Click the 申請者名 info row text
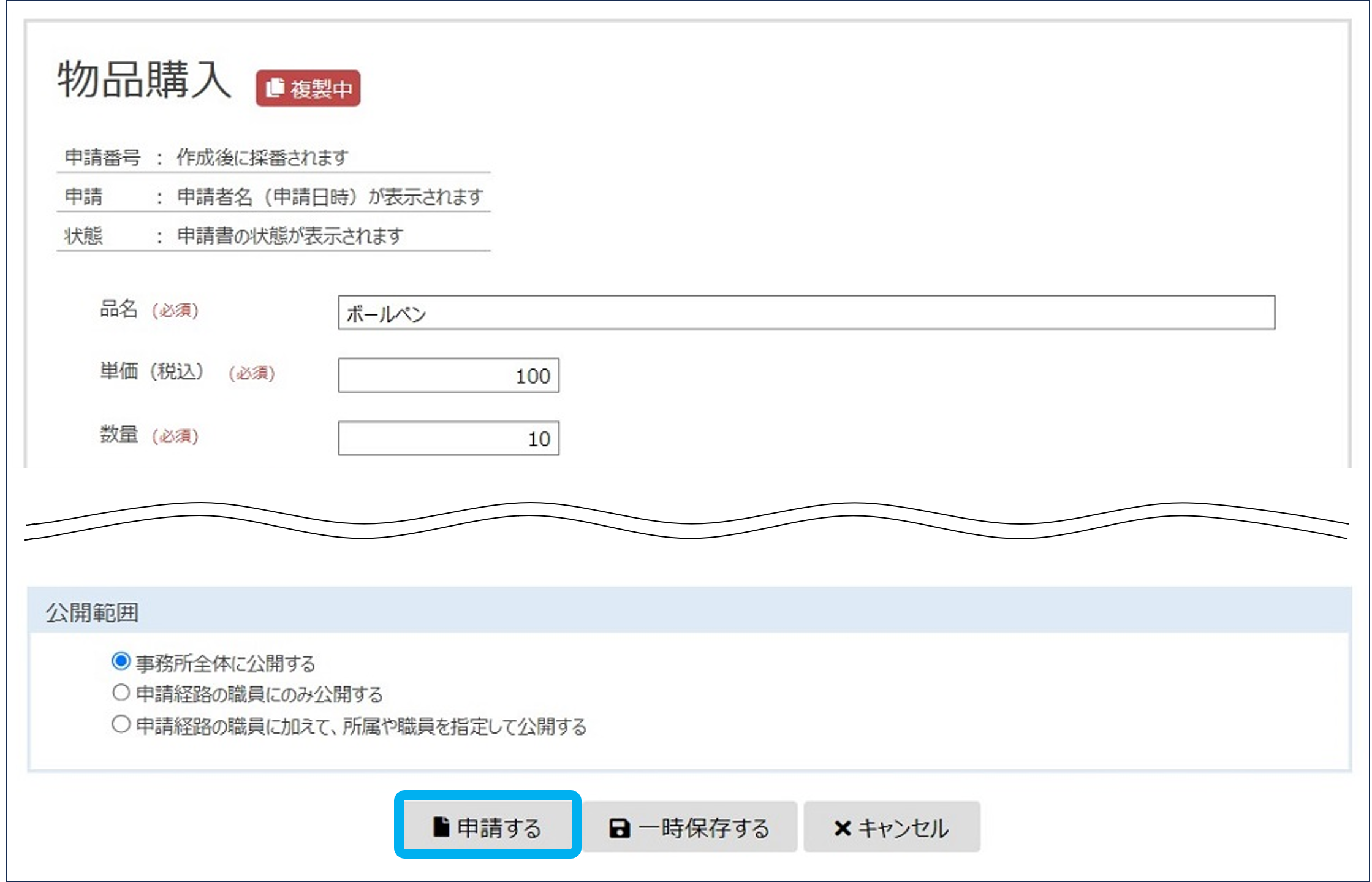This screenshot has height=882, width=1372. (330, 197)
